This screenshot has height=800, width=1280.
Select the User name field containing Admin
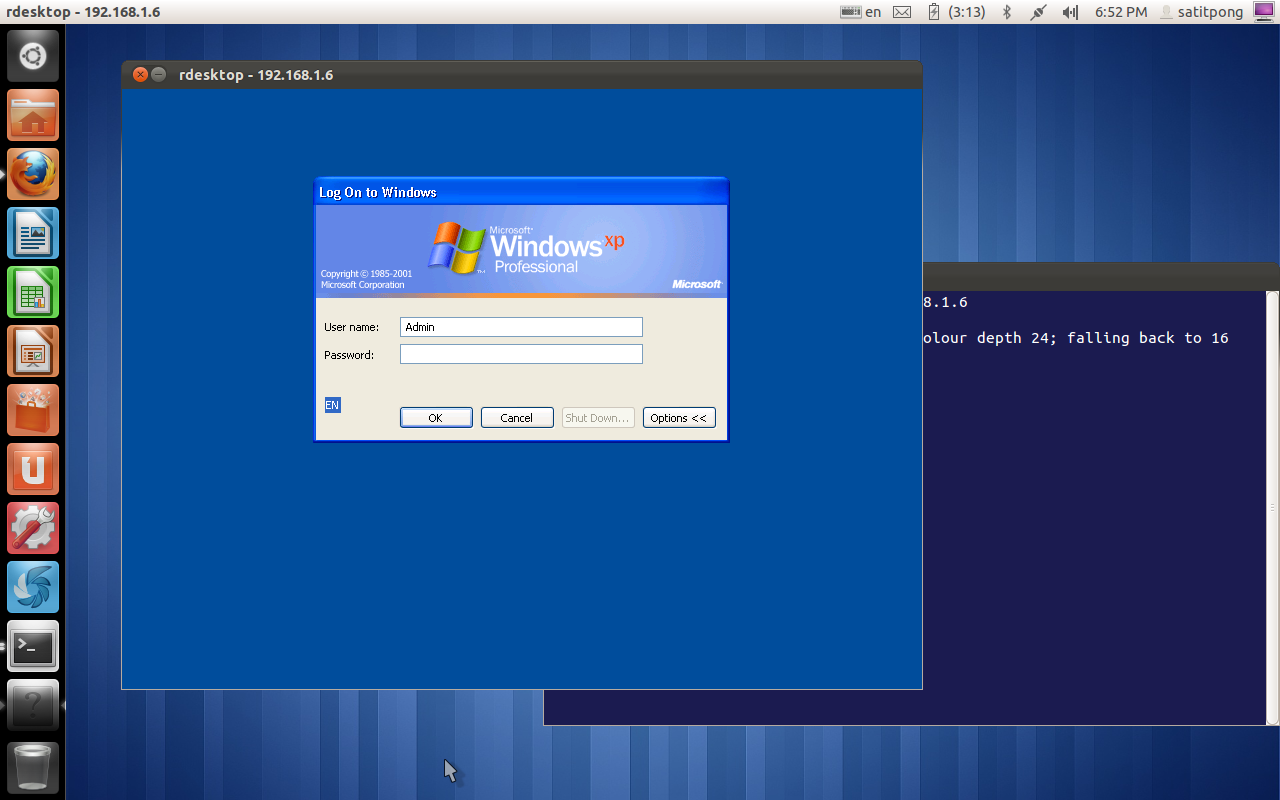(x=521, y=326)
